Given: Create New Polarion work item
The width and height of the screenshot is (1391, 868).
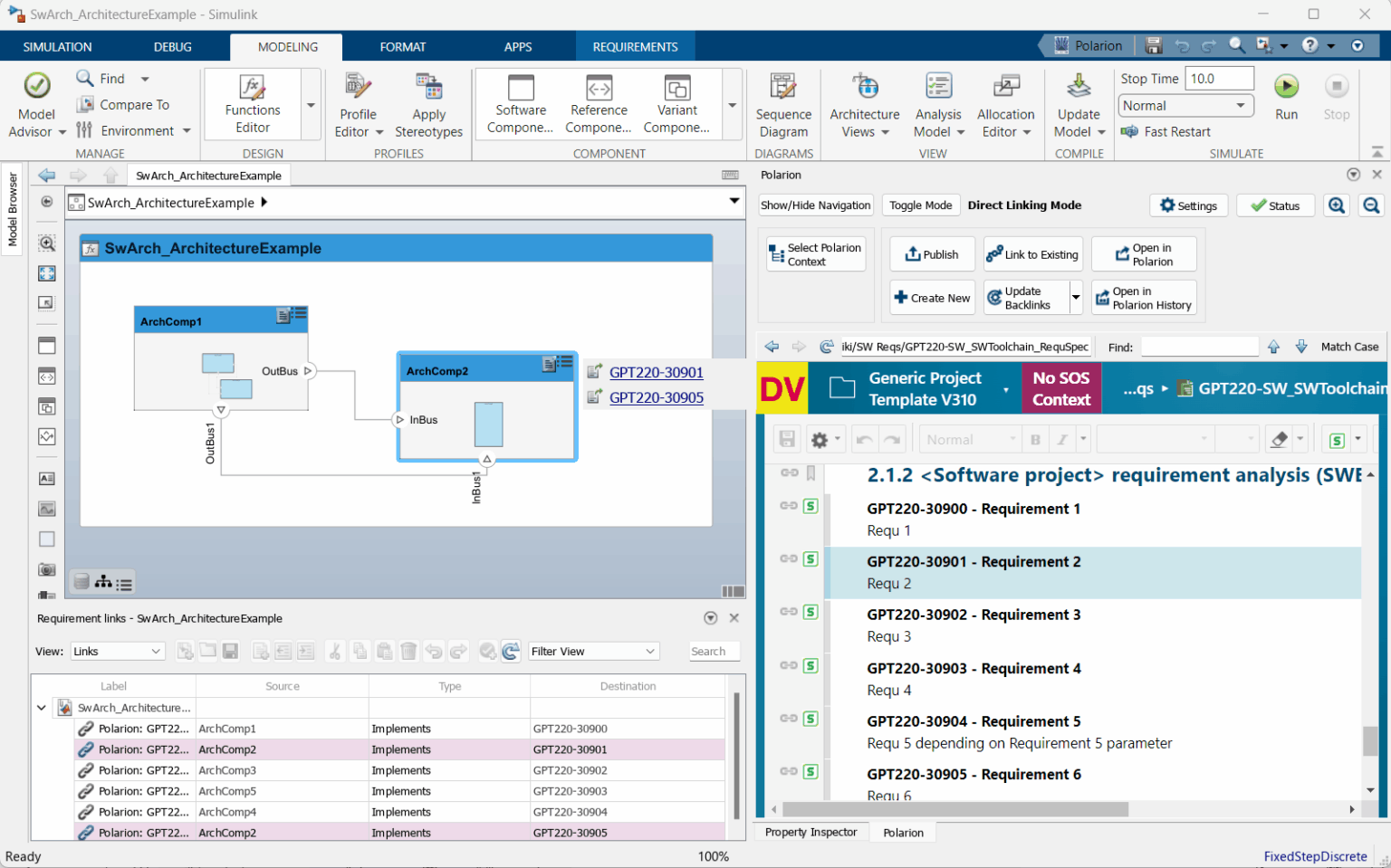Looking at the screenshot, I should click(x=932, y=297).
